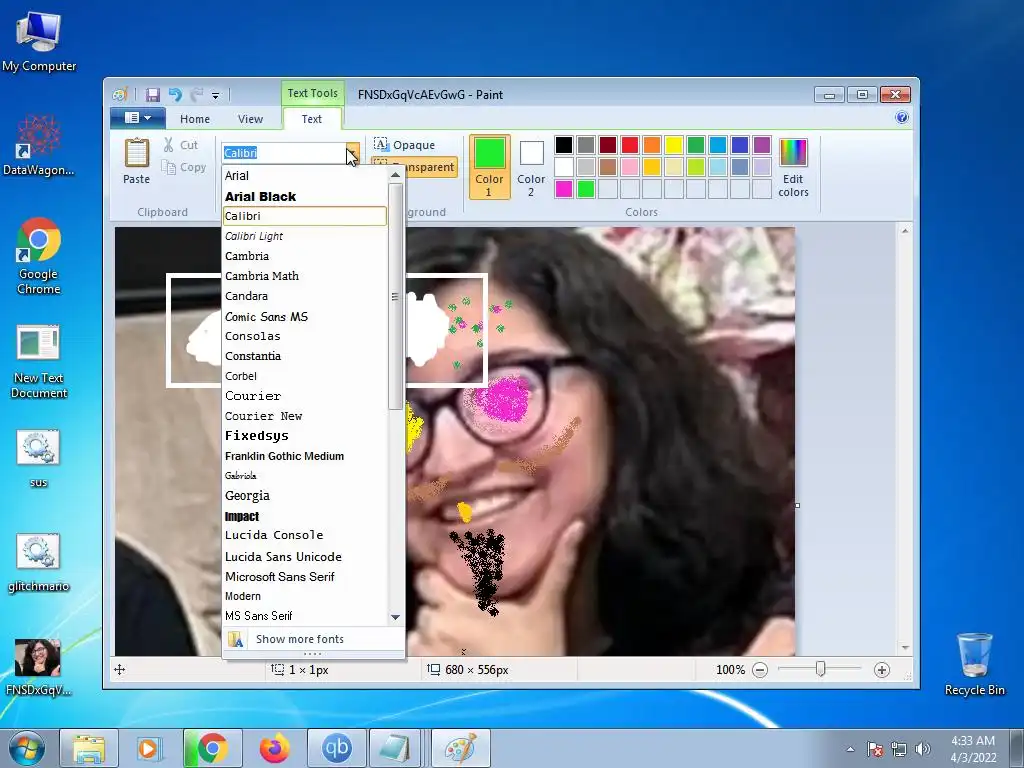1024x768 pixels.
Task: Choose Calibri Light in the font list
Action: point(305,236)
